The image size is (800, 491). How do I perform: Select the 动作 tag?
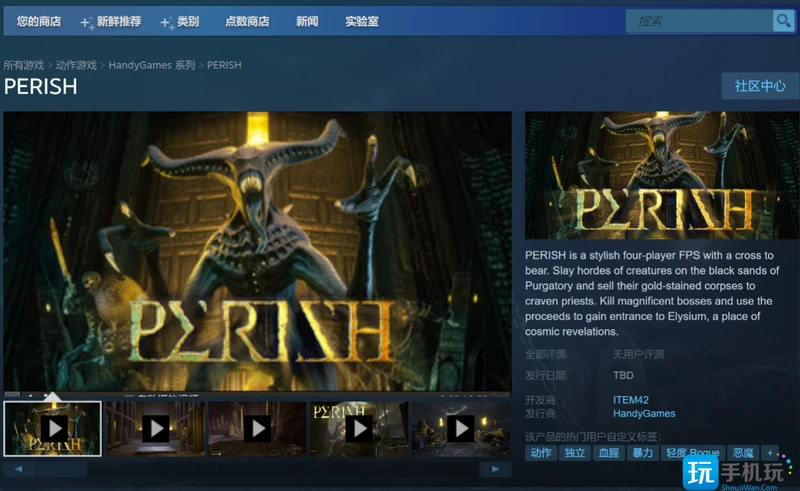pos(541,453)
